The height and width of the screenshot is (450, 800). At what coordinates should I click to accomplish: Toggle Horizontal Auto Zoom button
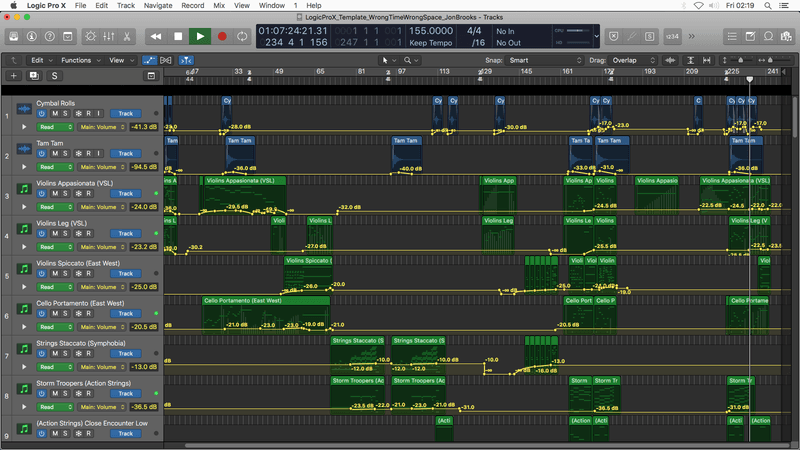coord(707,60)
